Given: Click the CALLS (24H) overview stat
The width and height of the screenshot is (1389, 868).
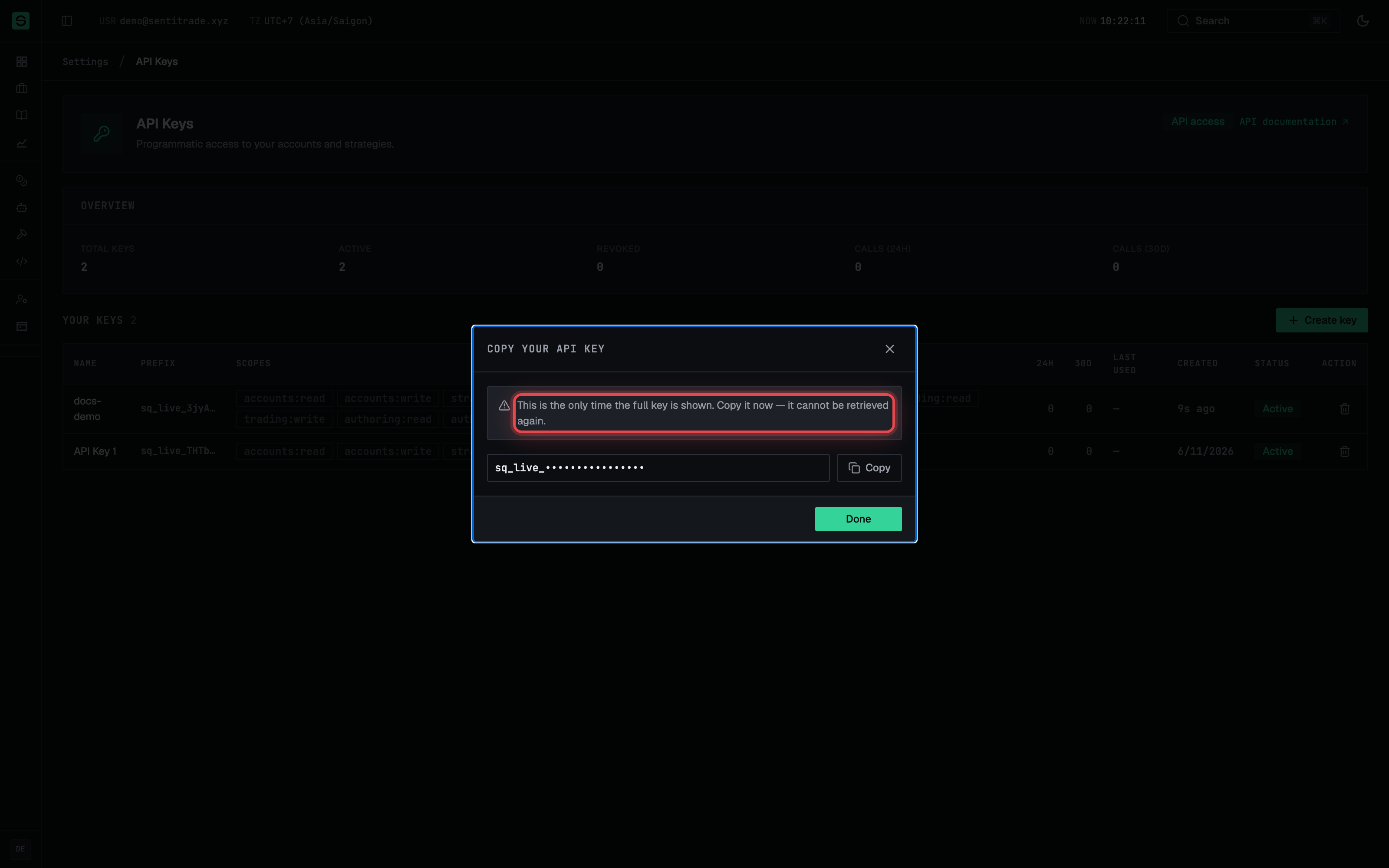Looking at the screenshot, I should point(882,258).
